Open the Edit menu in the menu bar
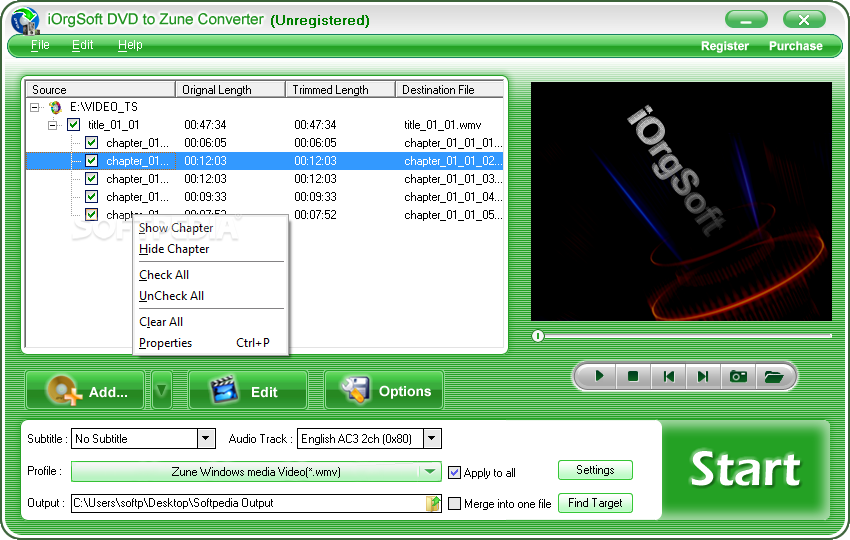The width and height of the screenshot is (850, 540). pos(82,45)
